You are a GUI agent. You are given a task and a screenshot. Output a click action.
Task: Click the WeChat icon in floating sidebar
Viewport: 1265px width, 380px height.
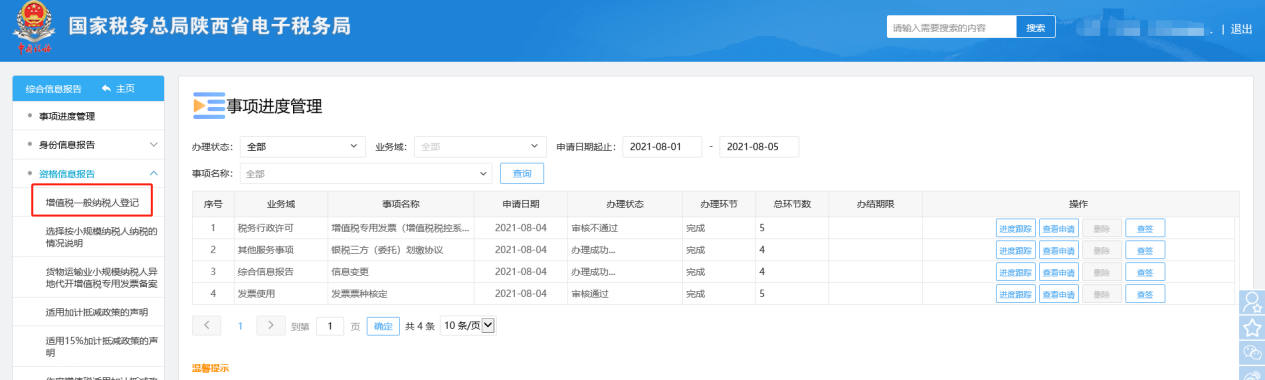[1252, 353]
